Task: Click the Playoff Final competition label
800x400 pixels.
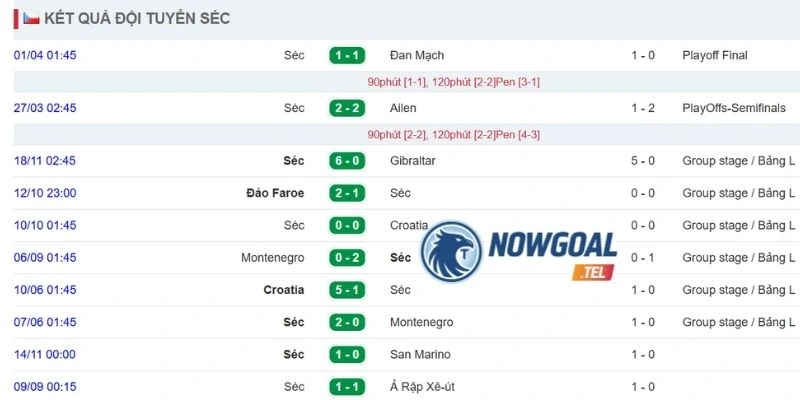Action: (715, 55)
